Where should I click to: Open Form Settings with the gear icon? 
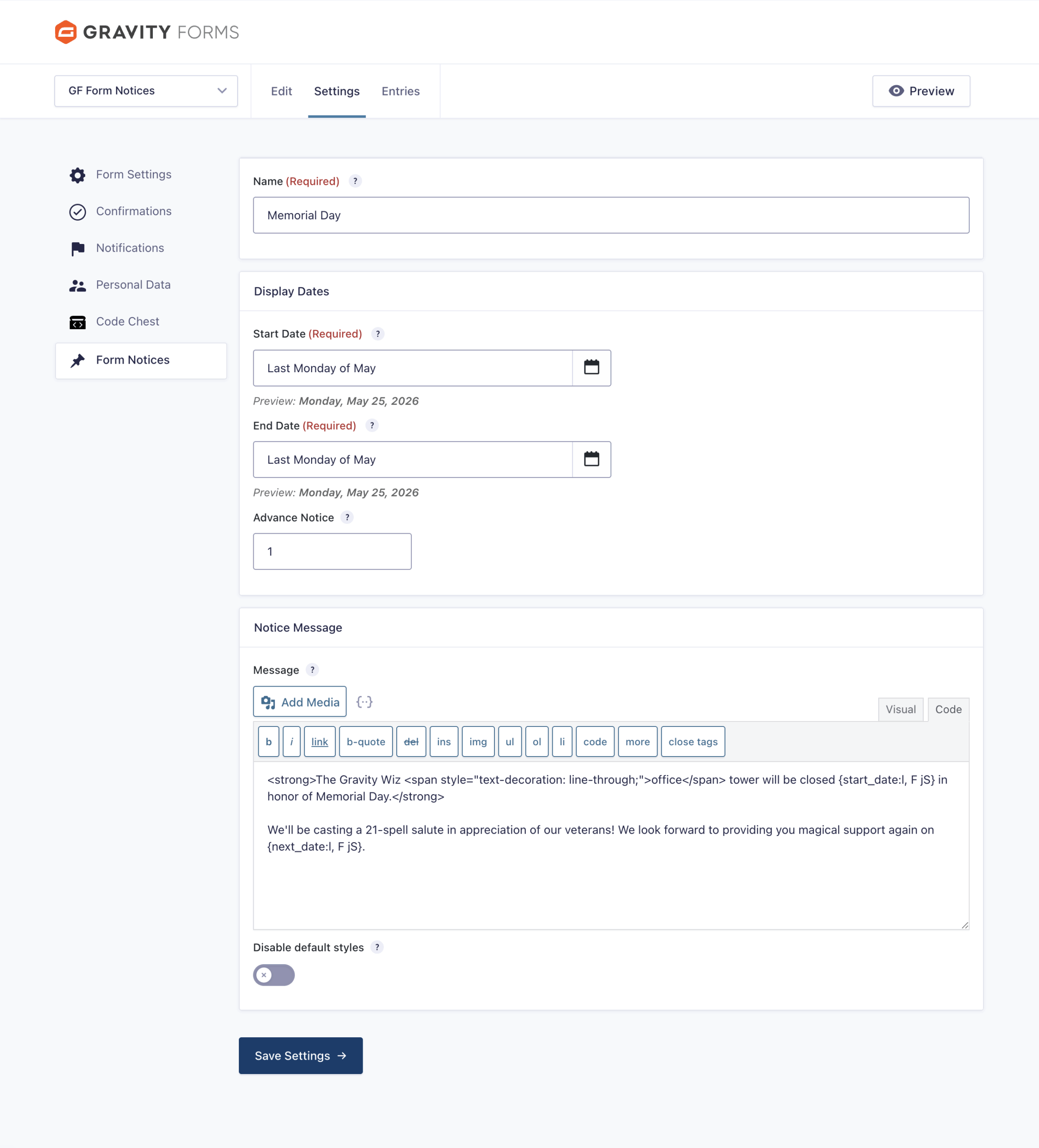point(78,175)
